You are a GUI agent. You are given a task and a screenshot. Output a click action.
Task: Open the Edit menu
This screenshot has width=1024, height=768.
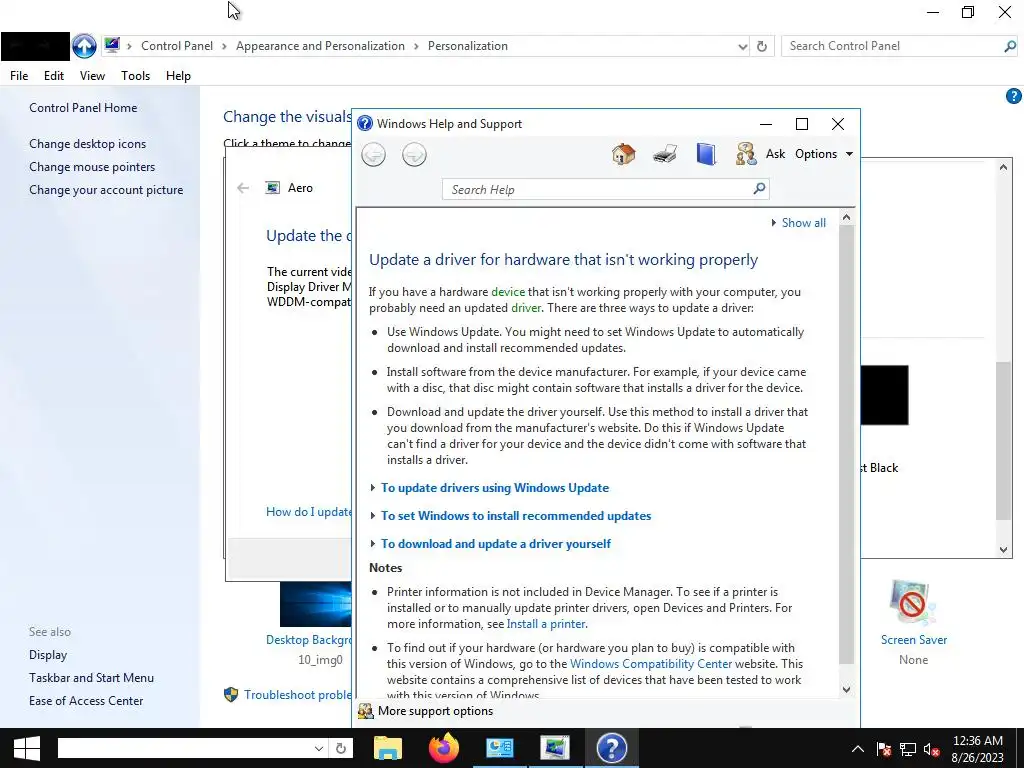tap(54, 76)
